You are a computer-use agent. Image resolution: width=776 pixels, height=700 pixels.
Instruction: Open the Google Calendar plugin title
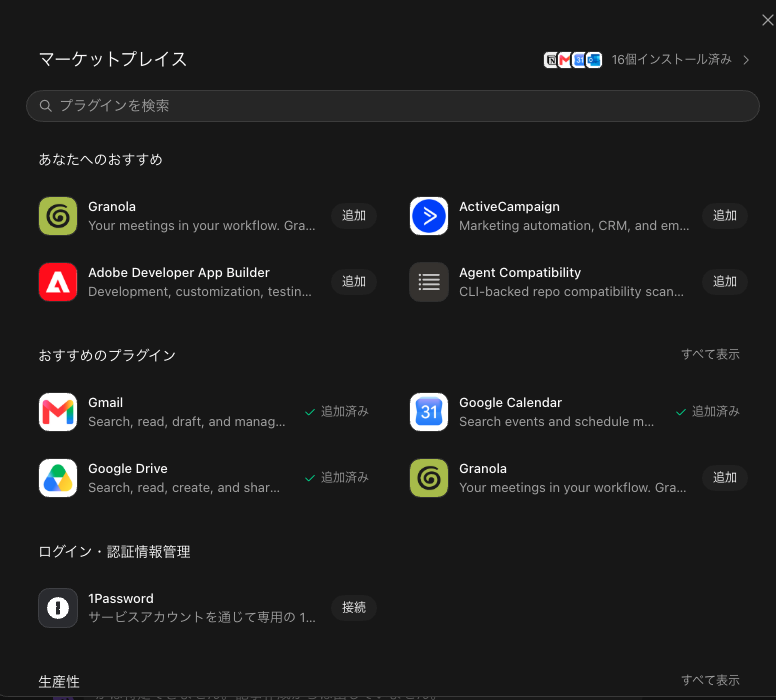[510, 403]
